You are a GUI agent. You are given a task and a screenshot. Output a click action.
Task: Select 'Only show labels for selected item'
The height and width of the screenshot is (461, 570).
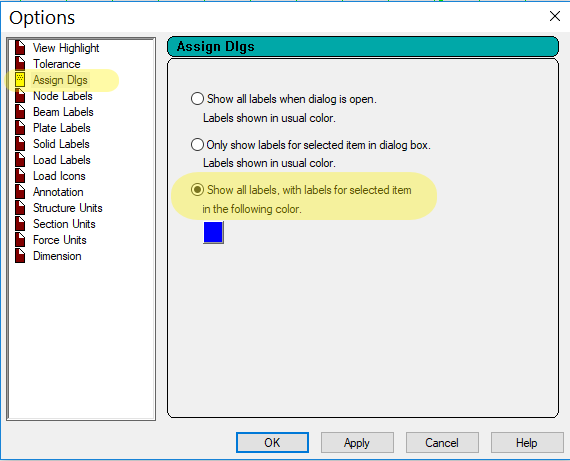[197, 144]
